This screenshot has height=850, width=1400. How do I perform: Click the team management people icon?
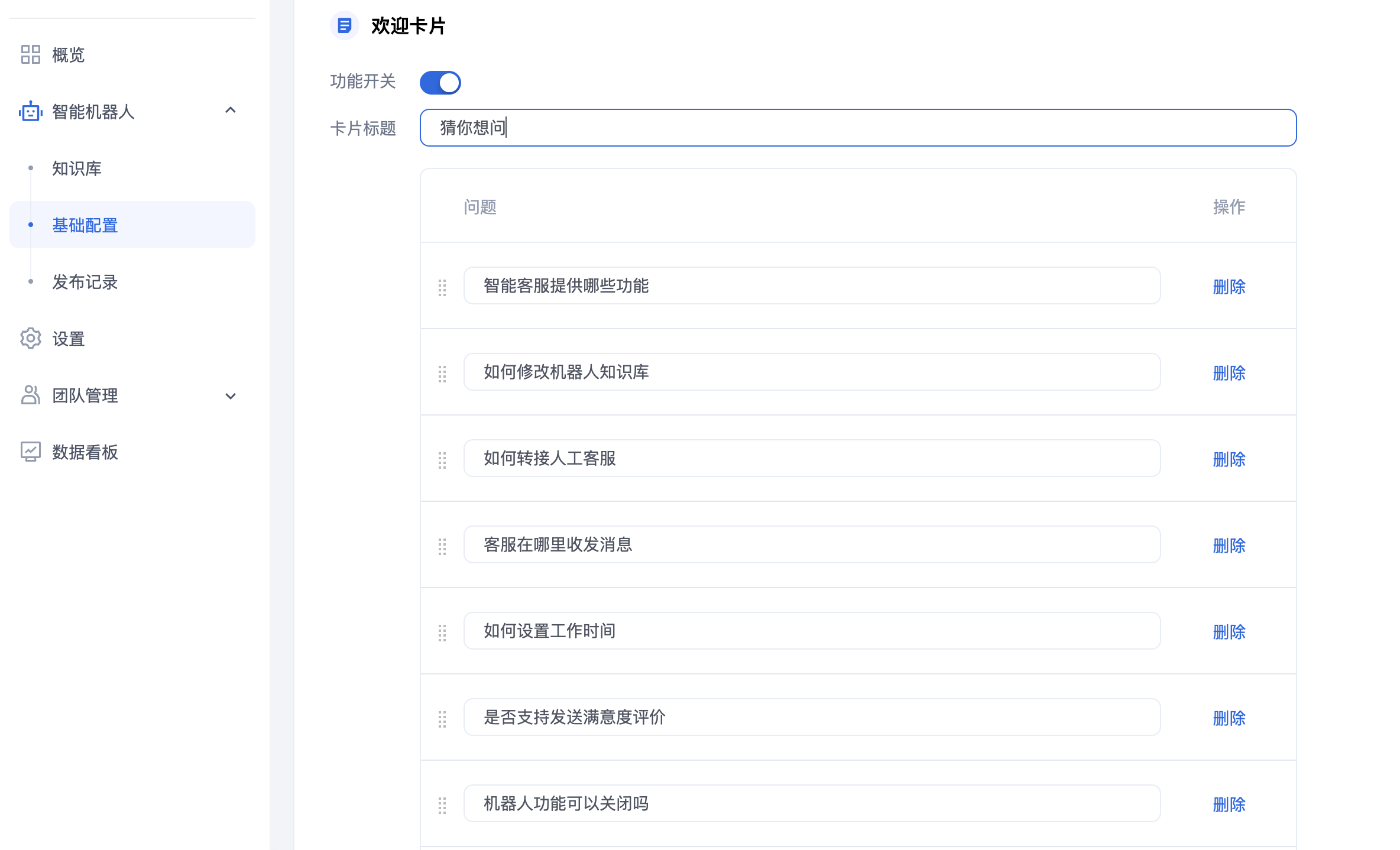click(30, 395)
